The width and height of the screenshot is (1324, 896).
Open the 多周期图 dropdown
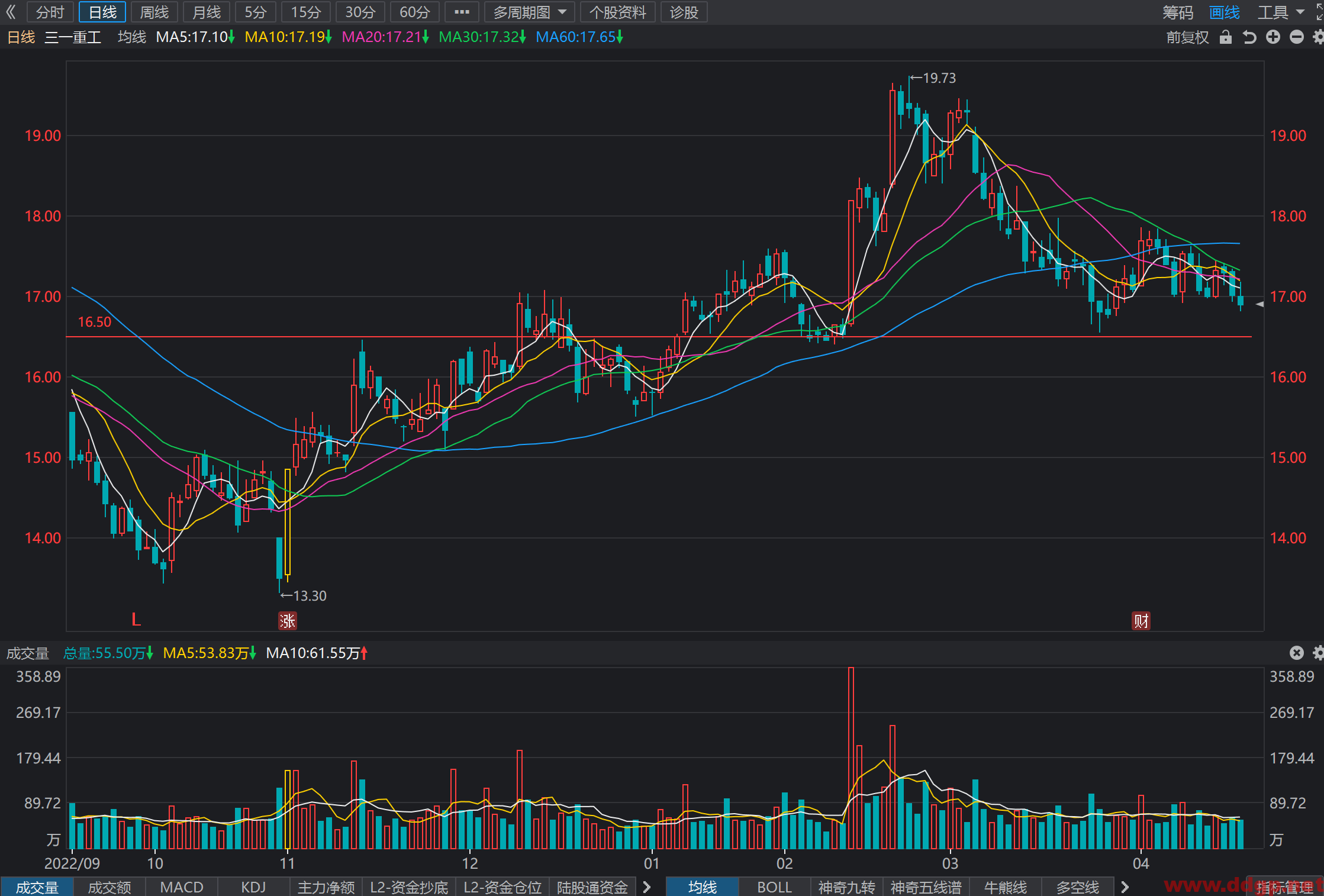530,12
